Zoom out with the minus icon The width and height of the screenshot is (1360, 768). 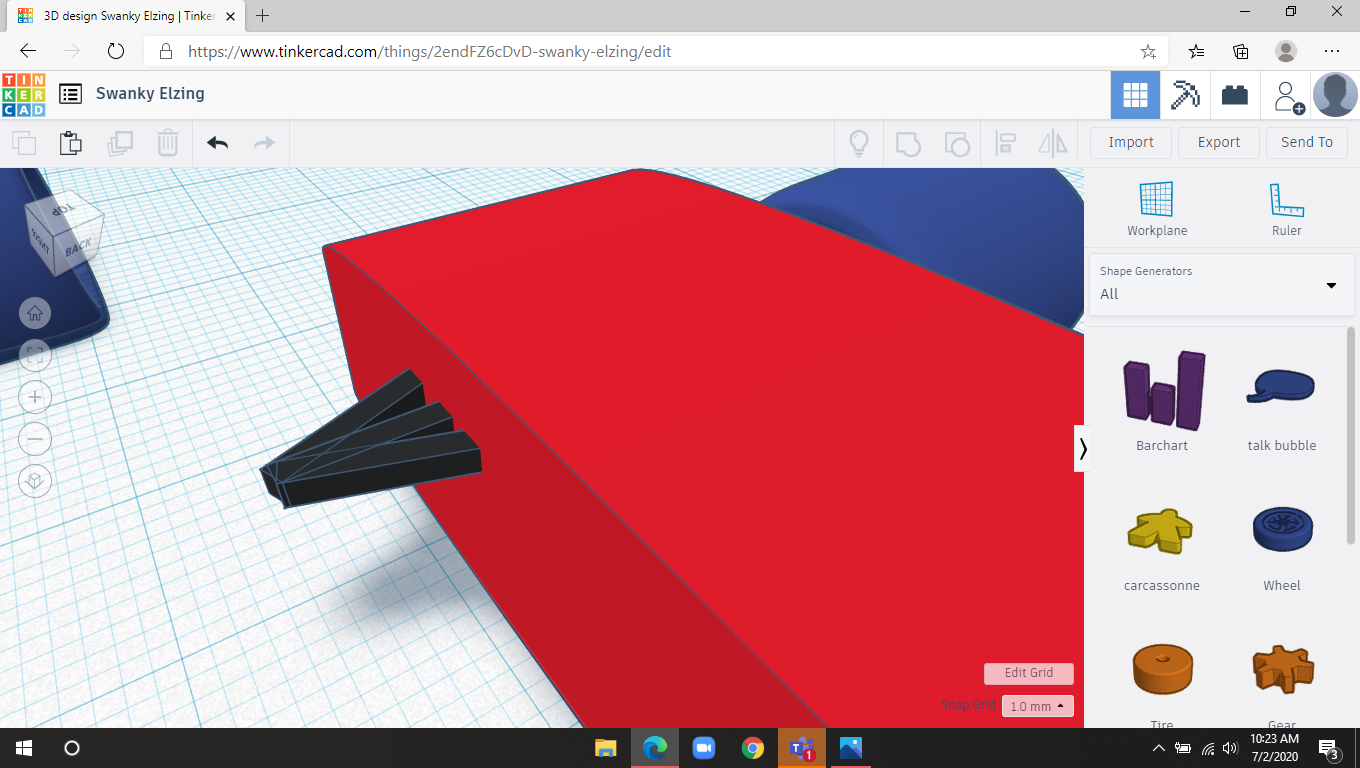point(35,439)
